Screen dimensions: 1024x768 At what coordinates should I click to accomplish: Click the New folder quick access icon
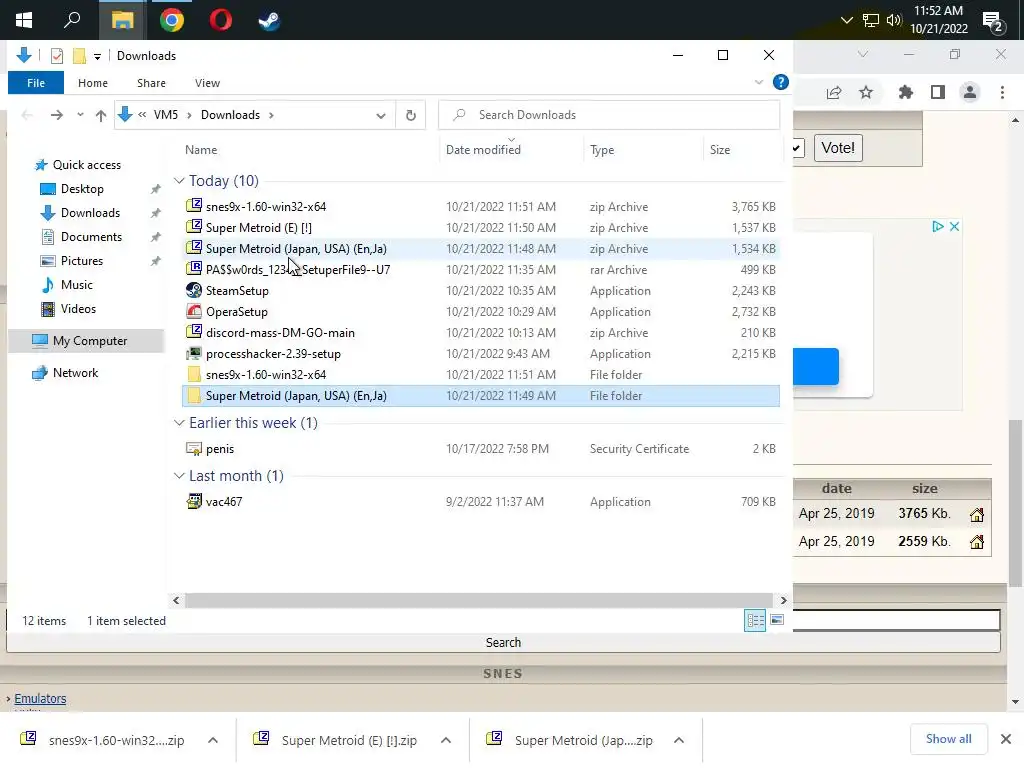tap(79, 56)
